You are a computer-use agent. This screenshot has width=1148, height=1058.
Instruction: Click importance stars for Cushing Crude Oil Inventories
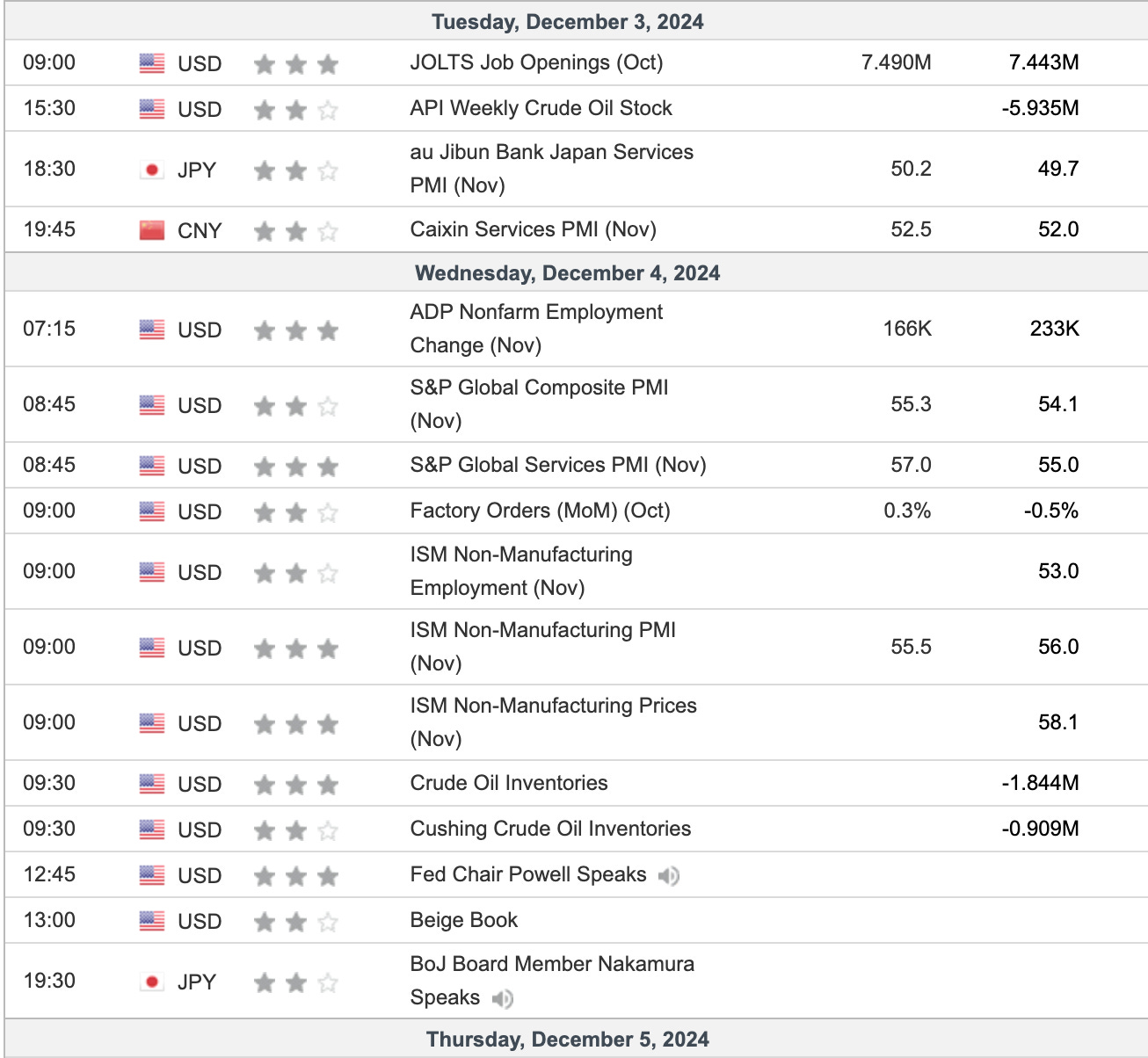pyautogui.click(x=296, y=830)
